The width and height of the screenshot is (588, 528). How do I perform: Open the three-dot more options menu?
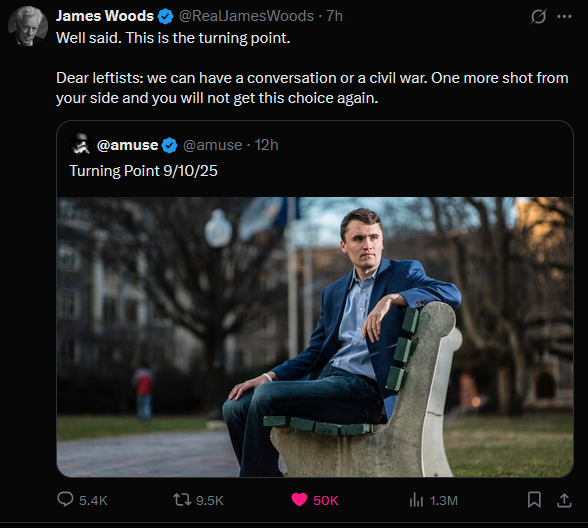pyautogui.click(x=564, y=16)
